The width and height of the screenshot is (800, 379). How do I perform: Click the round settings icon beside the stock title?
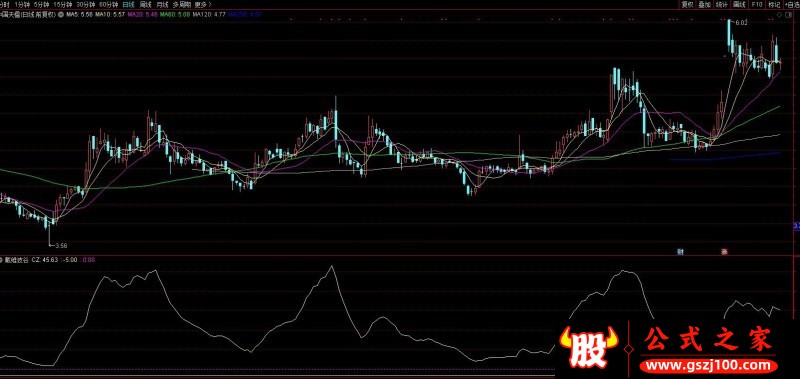pos(61,15)
